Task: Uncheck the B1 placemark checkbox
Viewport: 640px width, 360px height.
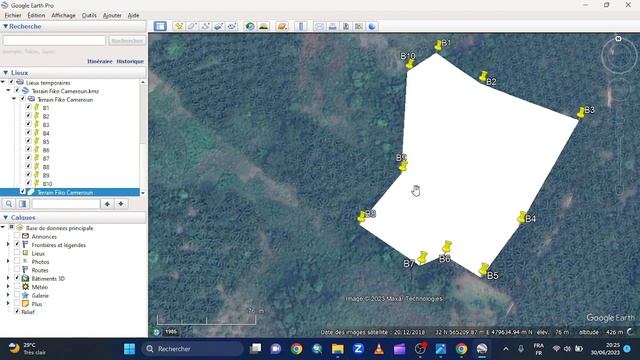Action: click(x=28, y=107)
